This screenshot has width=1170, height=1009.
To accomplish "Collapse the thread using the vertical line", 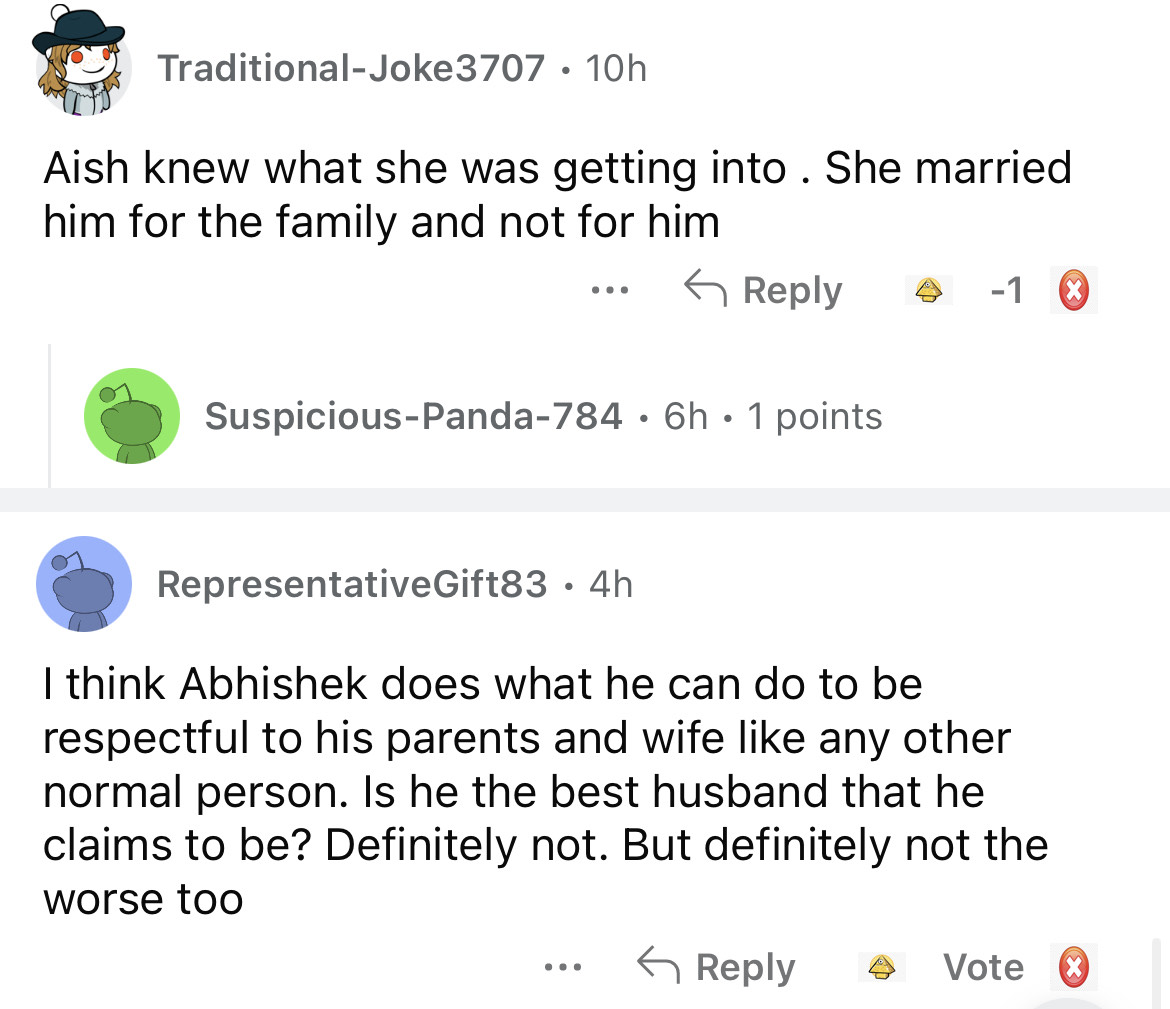I will [x=50, y=416].
